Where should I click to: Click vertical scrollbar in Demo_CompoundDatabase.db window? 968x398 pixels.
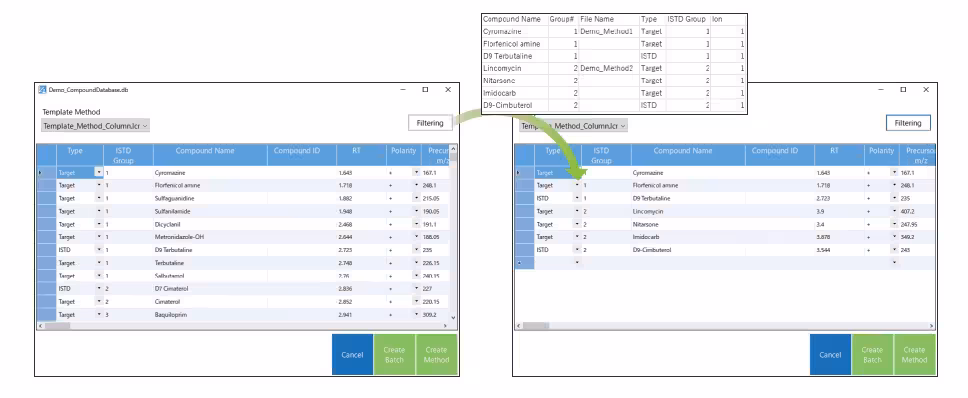click(x=454, y=233)
